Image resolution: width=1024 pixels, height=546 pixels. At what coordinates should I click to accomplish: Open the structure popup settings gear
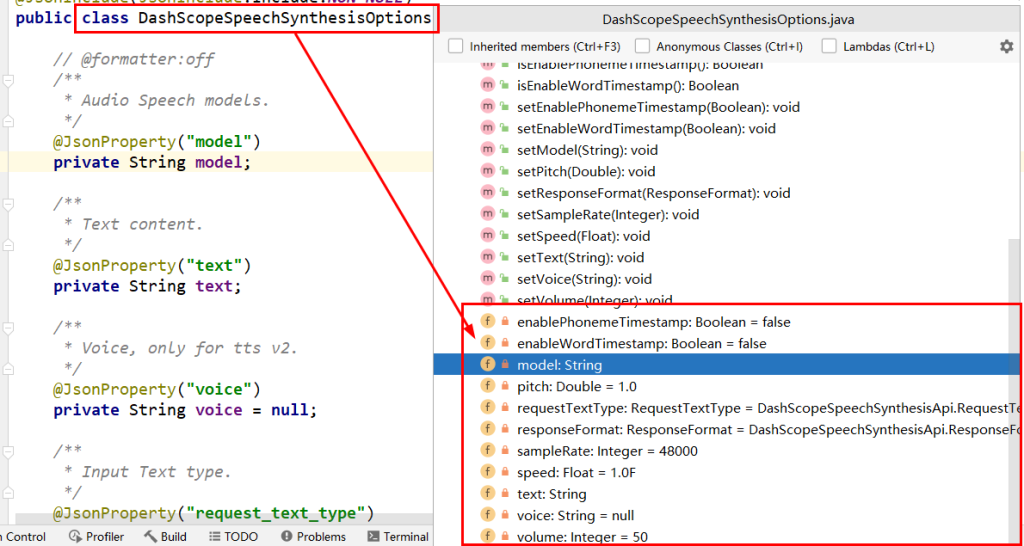click(1006, 46)
